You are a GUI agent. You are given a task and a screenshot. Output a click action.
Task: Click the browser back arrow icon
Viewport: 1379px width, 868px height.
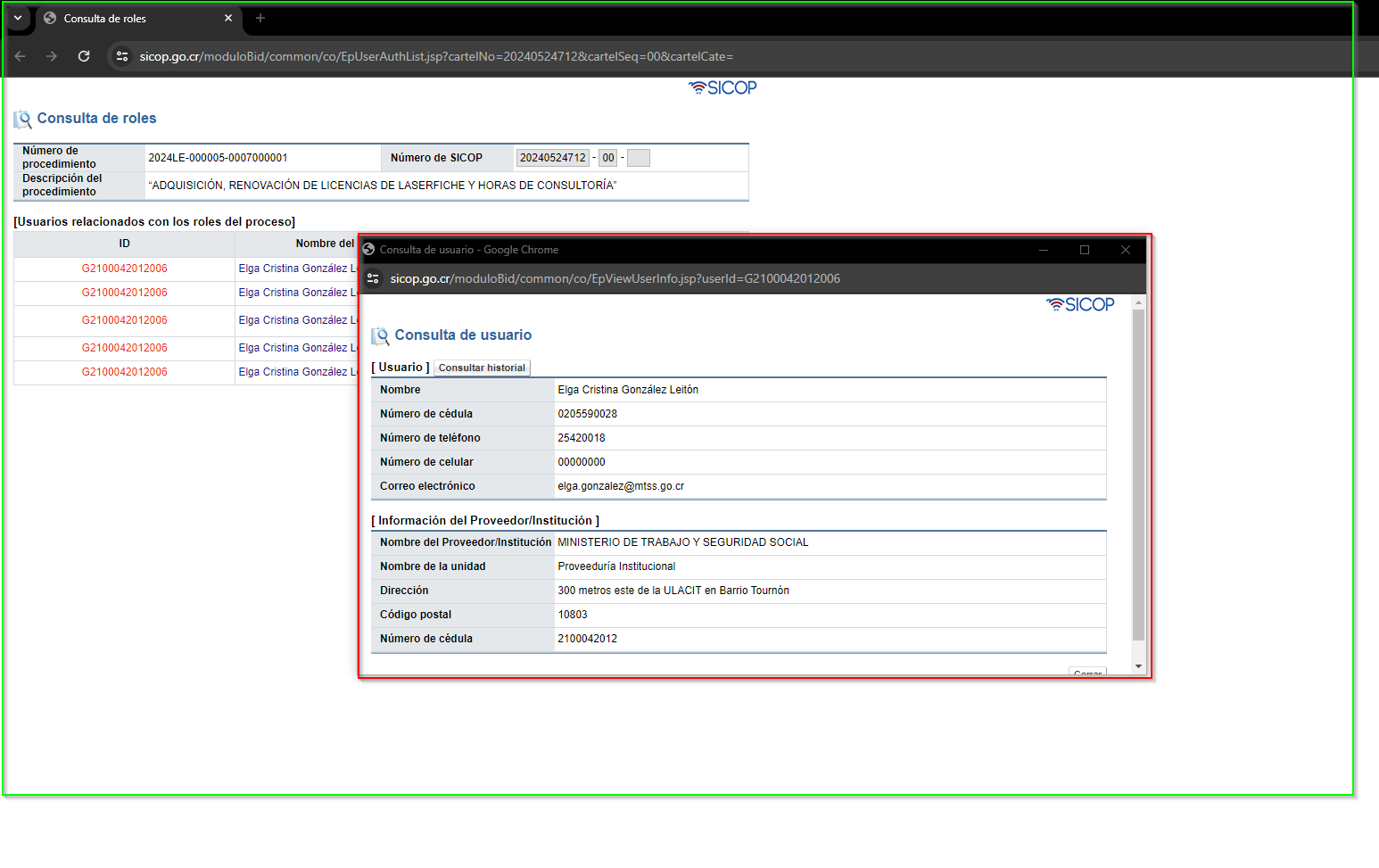click(x=20, y=56)
